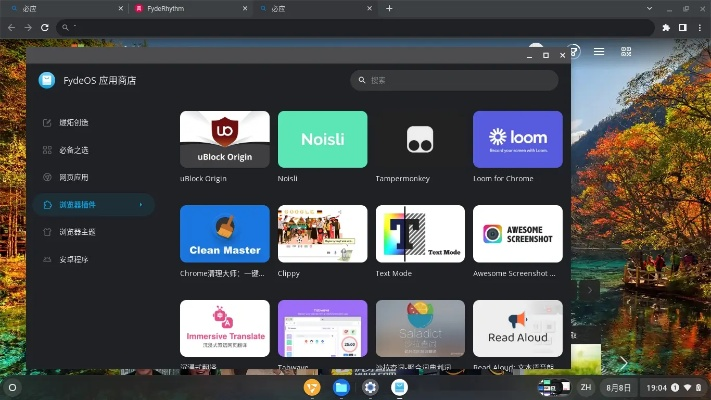Open the Immersive Translate tile

[224, 328]
